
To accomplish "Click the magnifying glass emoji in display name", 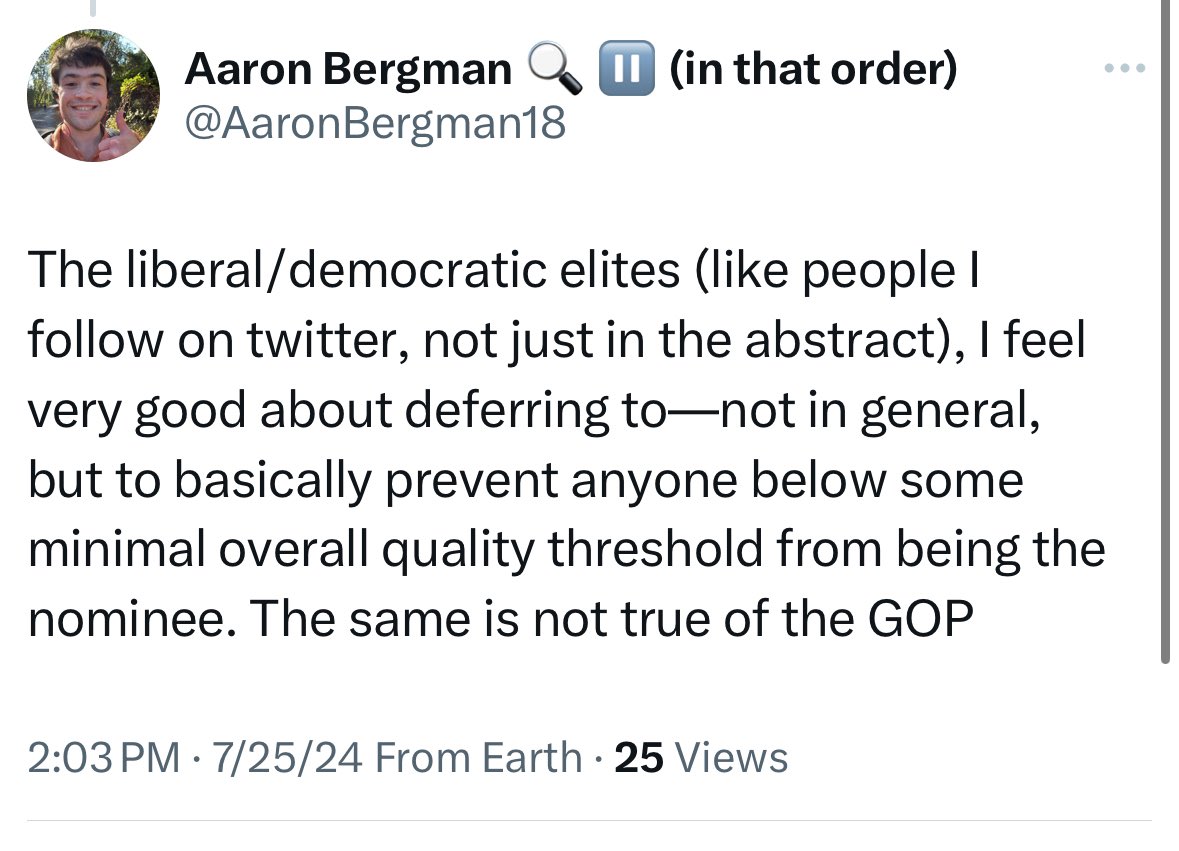I will (555, 69).
